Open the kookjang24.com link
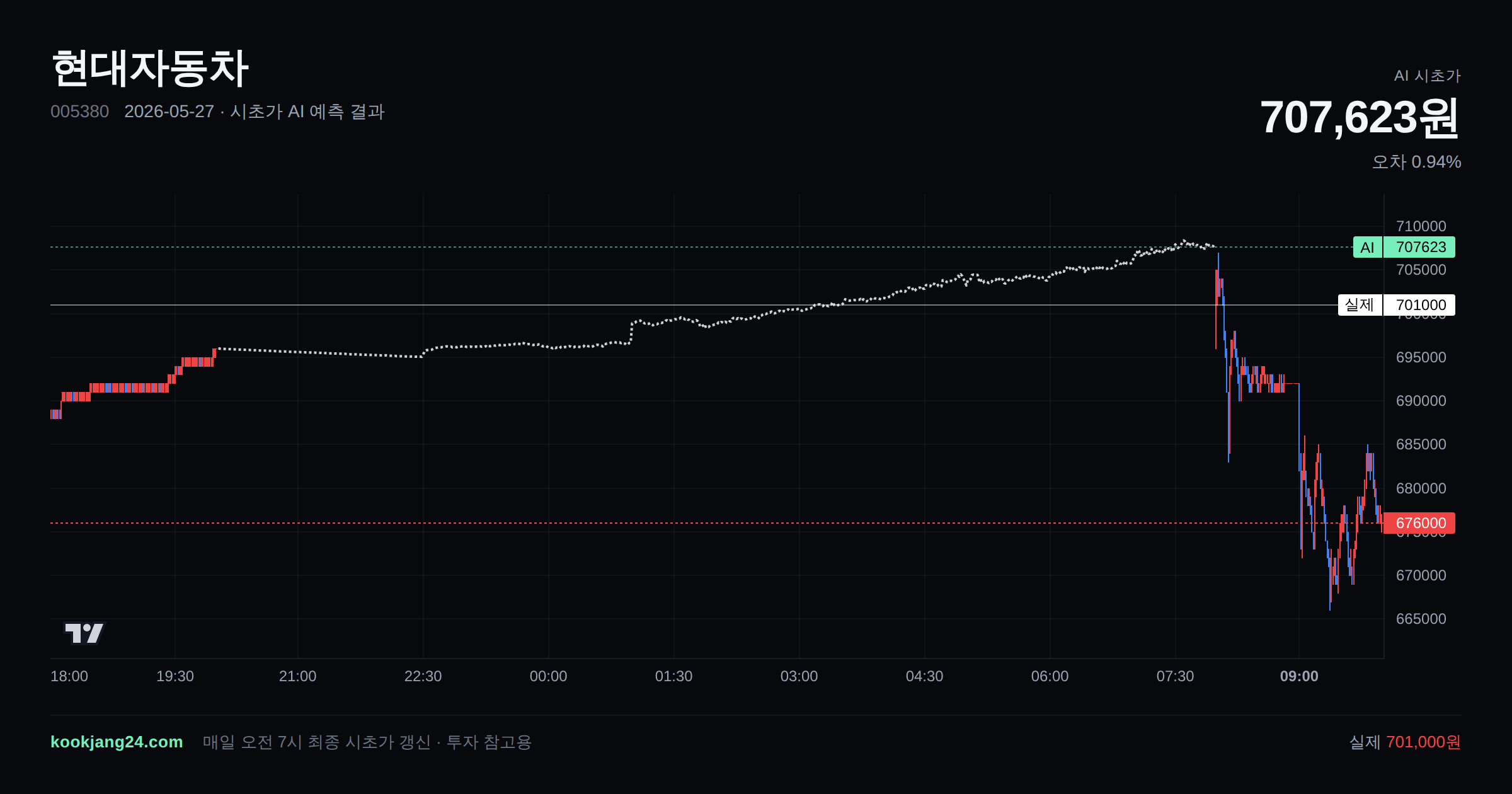Image resolution: width=1512 pixels, height=794 pixels. [117, 742]
